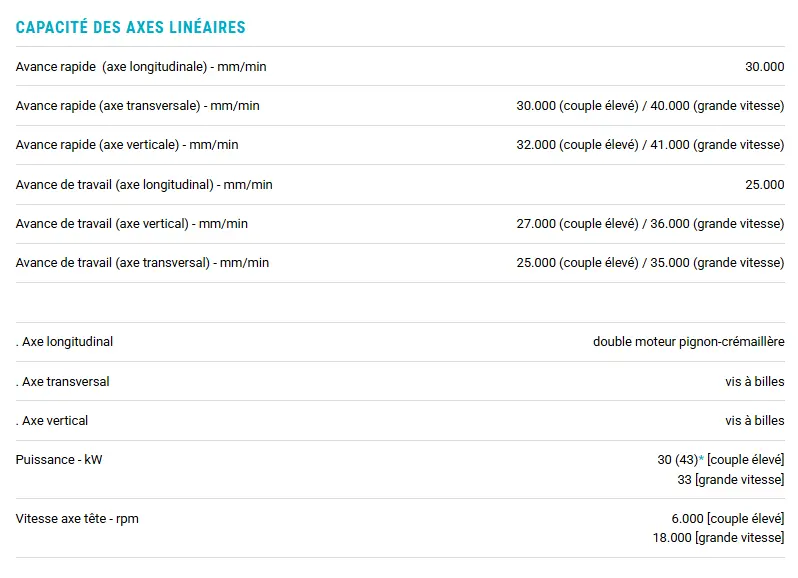798x578 pixels.
Task: Select the Avance rapide axe longitudinale label
Action: click(141, 67)
